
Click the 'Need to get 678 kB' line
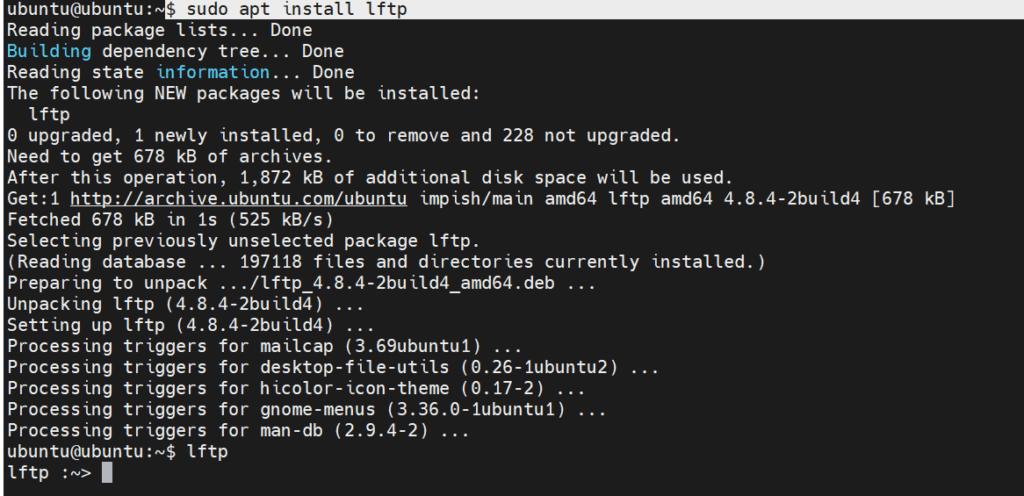pos(170,157)
